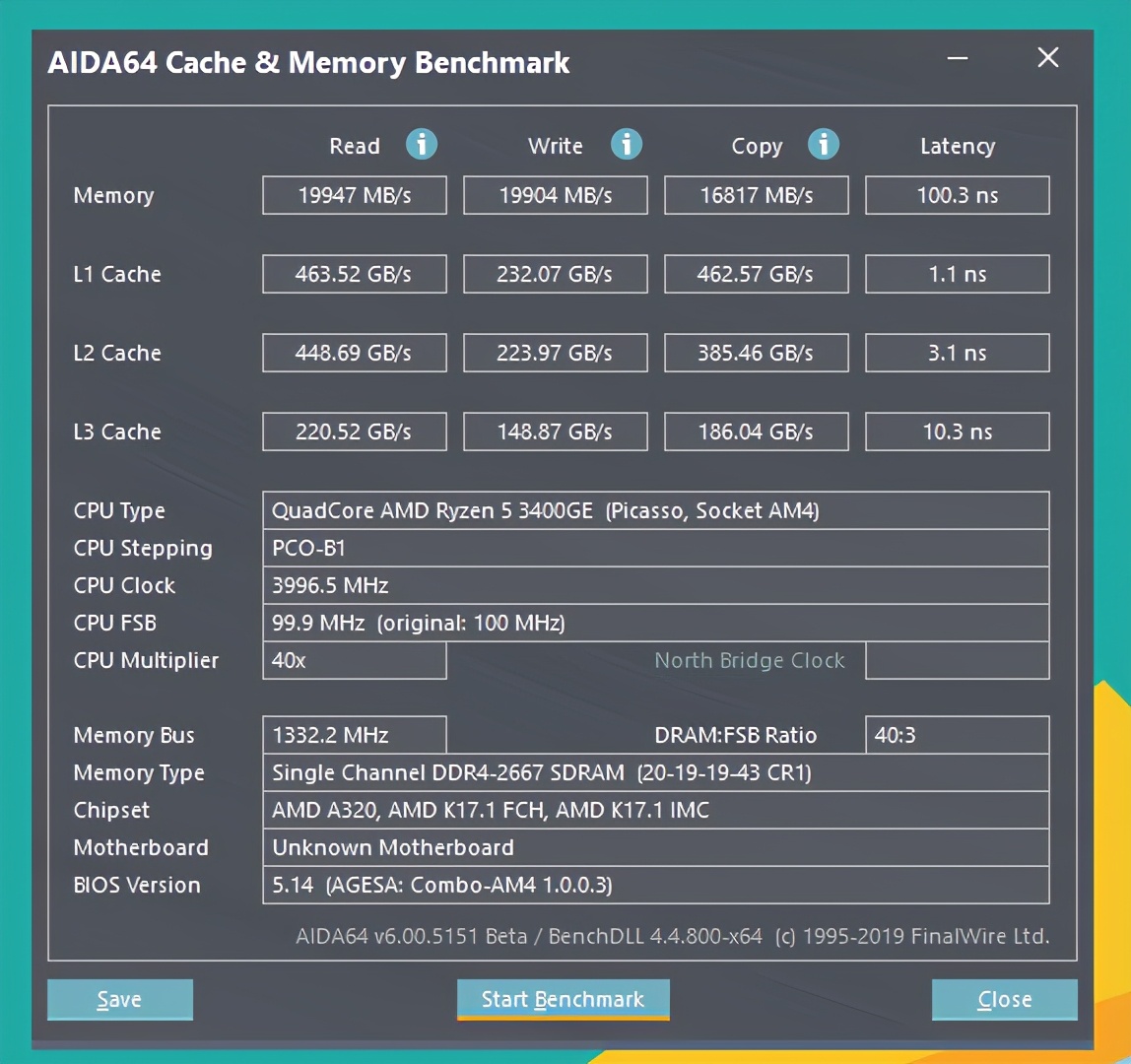Select the L2 Cache latency value 3.1 ns
Viewport: 1131px width, 1064px height.
coord(958,353)
